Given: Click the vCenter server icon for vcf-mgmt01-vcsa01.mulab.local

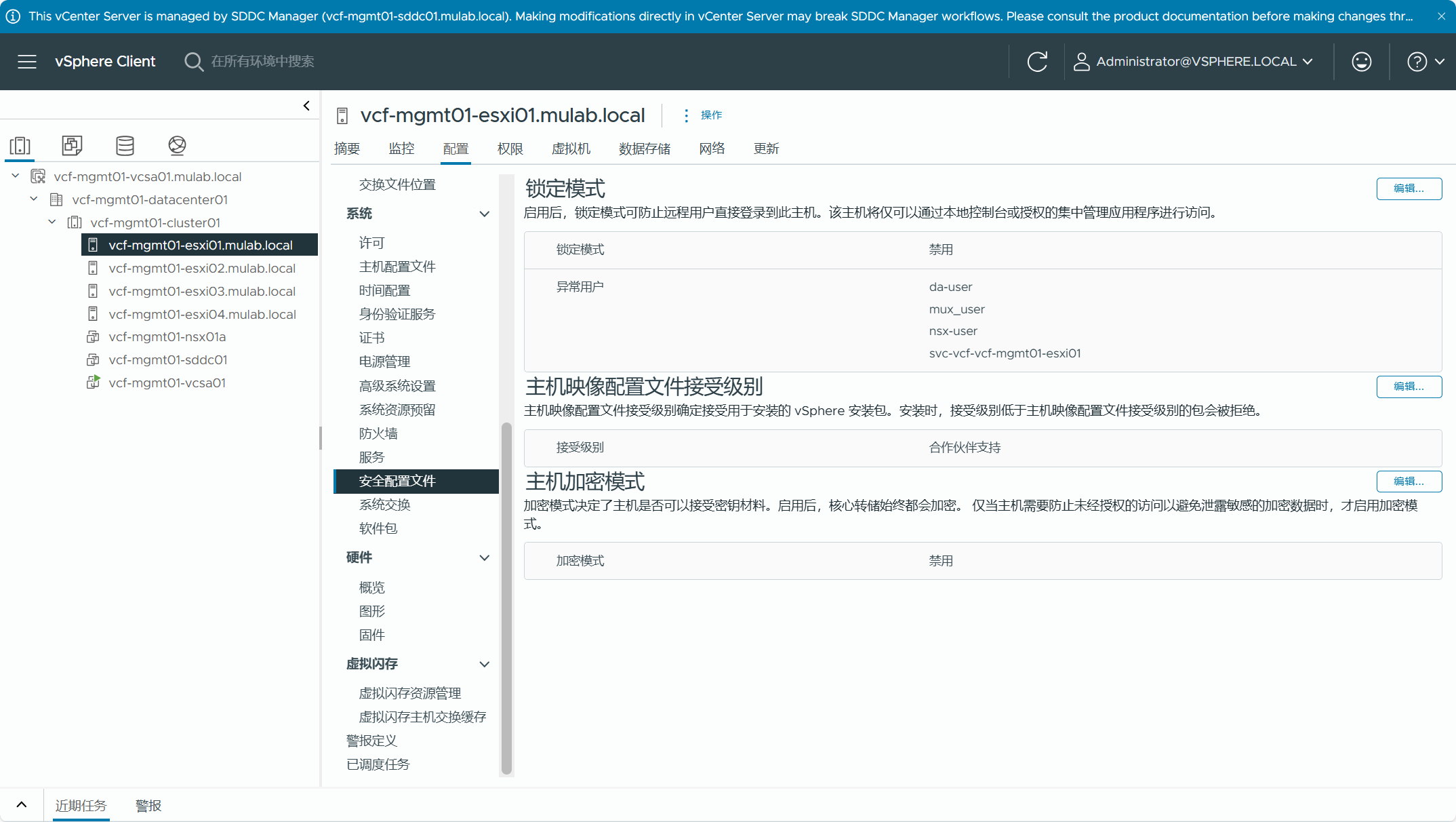Looking at the screenshot, I should tap(39, 177).
